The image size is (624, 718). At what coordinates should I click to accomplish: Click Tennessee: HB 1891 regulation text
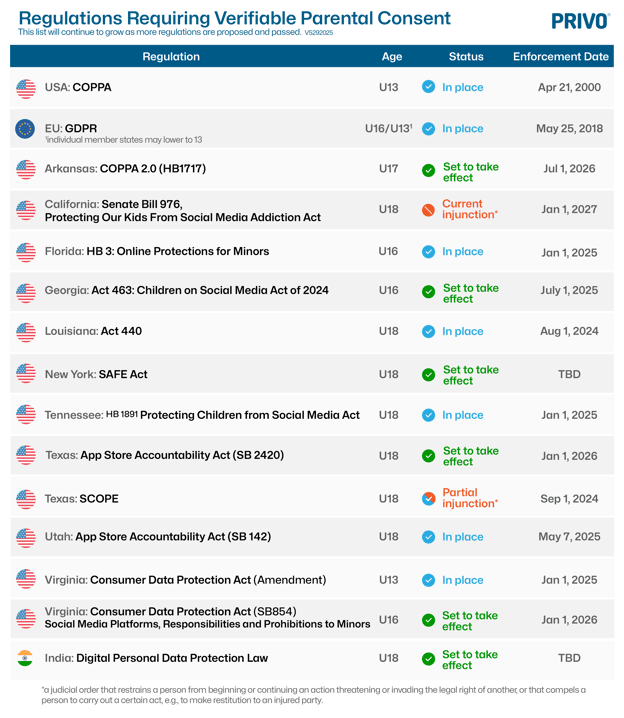pos(202,415)
